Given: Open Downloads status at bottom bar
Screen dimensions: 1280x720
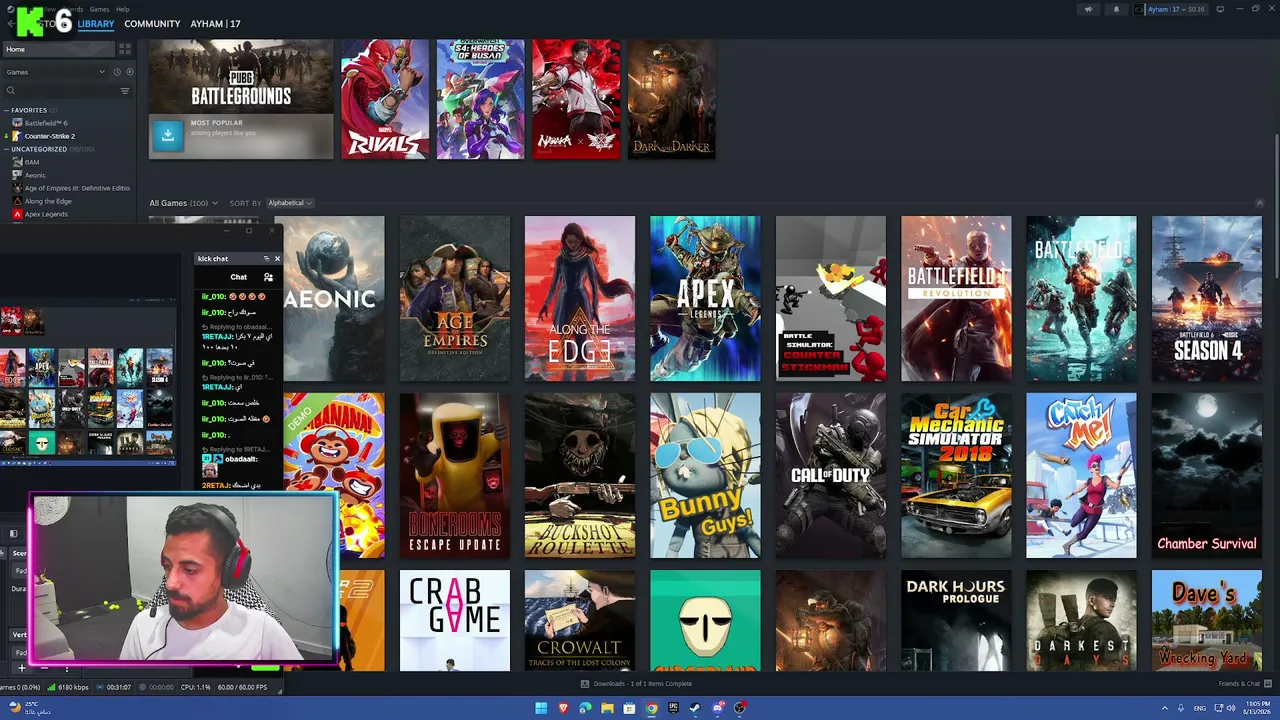Looking at the screenshot, I should (637, 684).
